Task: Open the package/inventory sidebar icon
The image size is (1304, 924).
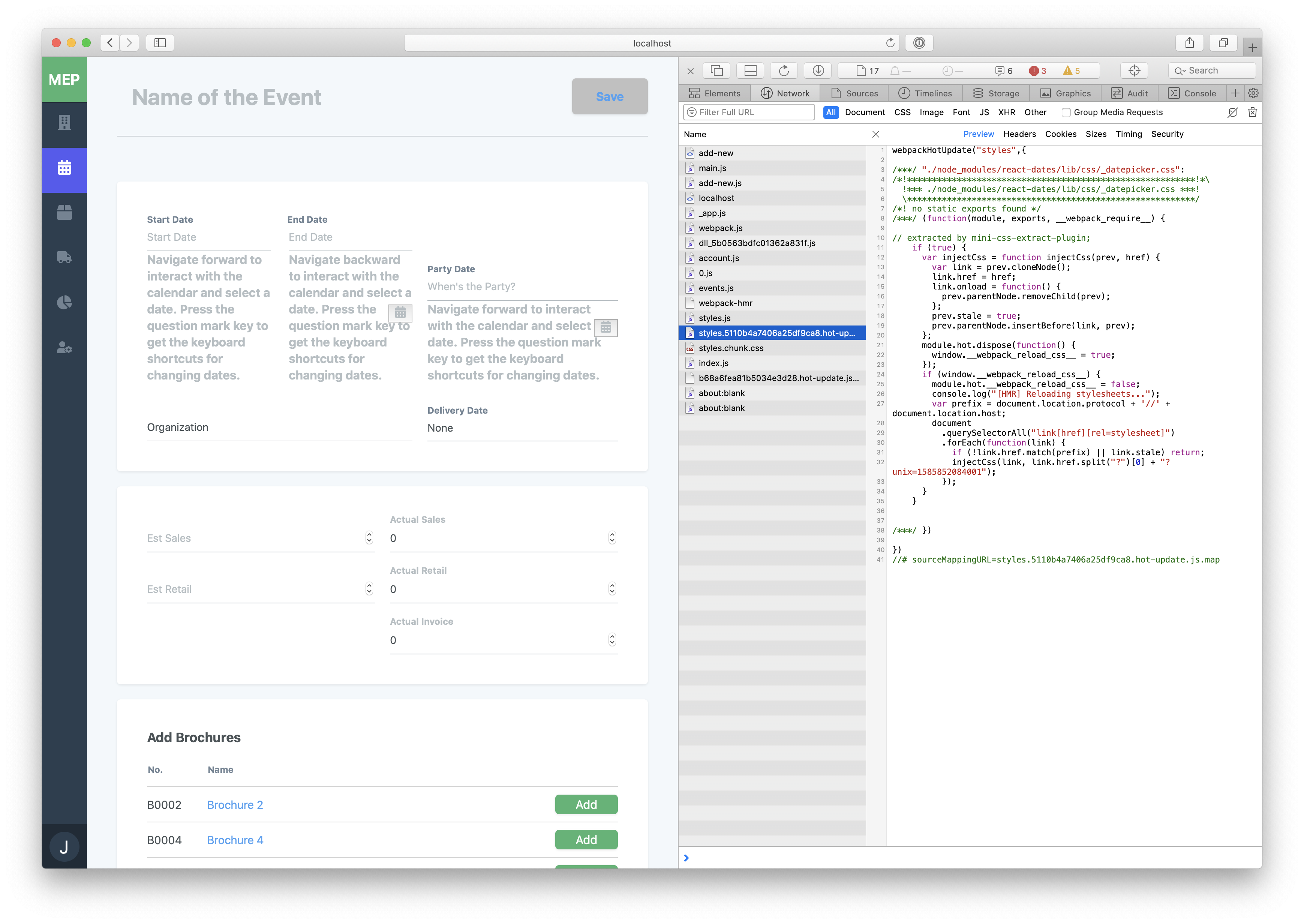Action: [x=64, y=212]
